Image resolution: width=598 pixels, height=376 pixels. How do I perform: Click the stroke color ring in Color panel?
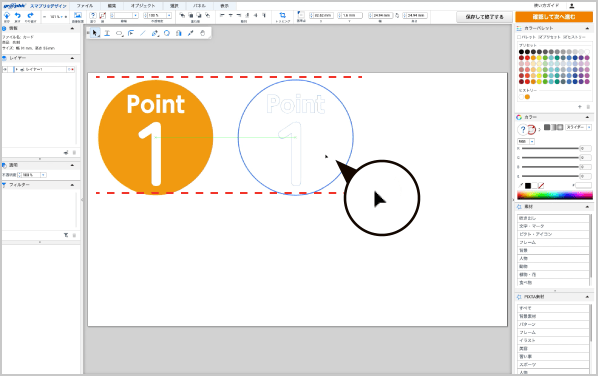pos(532,130)
